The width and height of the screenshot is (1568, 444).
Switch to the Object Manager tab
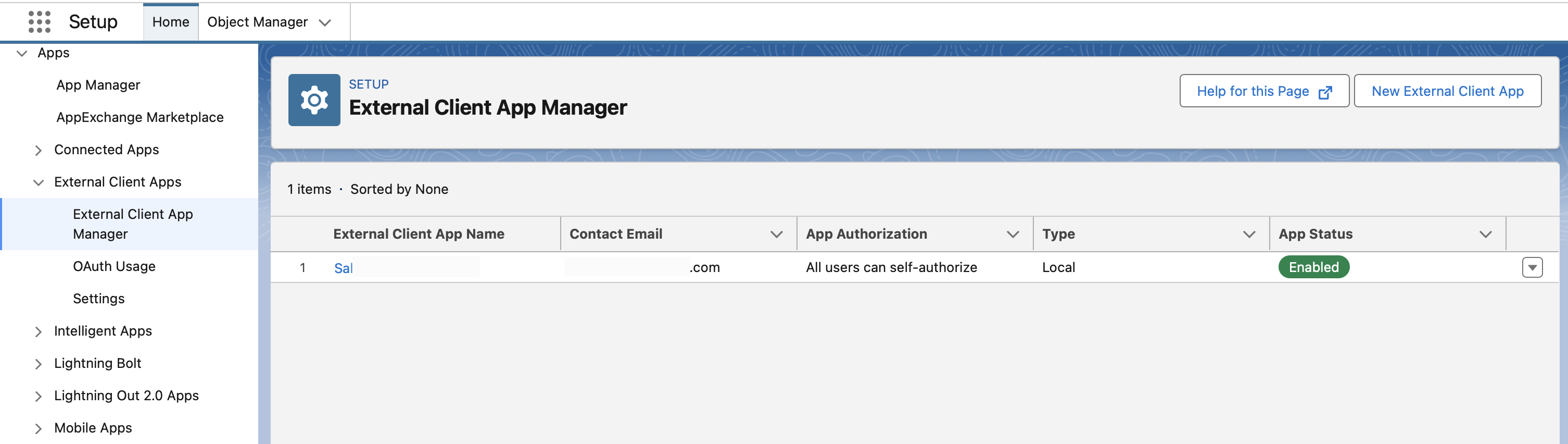pos(258,22)
